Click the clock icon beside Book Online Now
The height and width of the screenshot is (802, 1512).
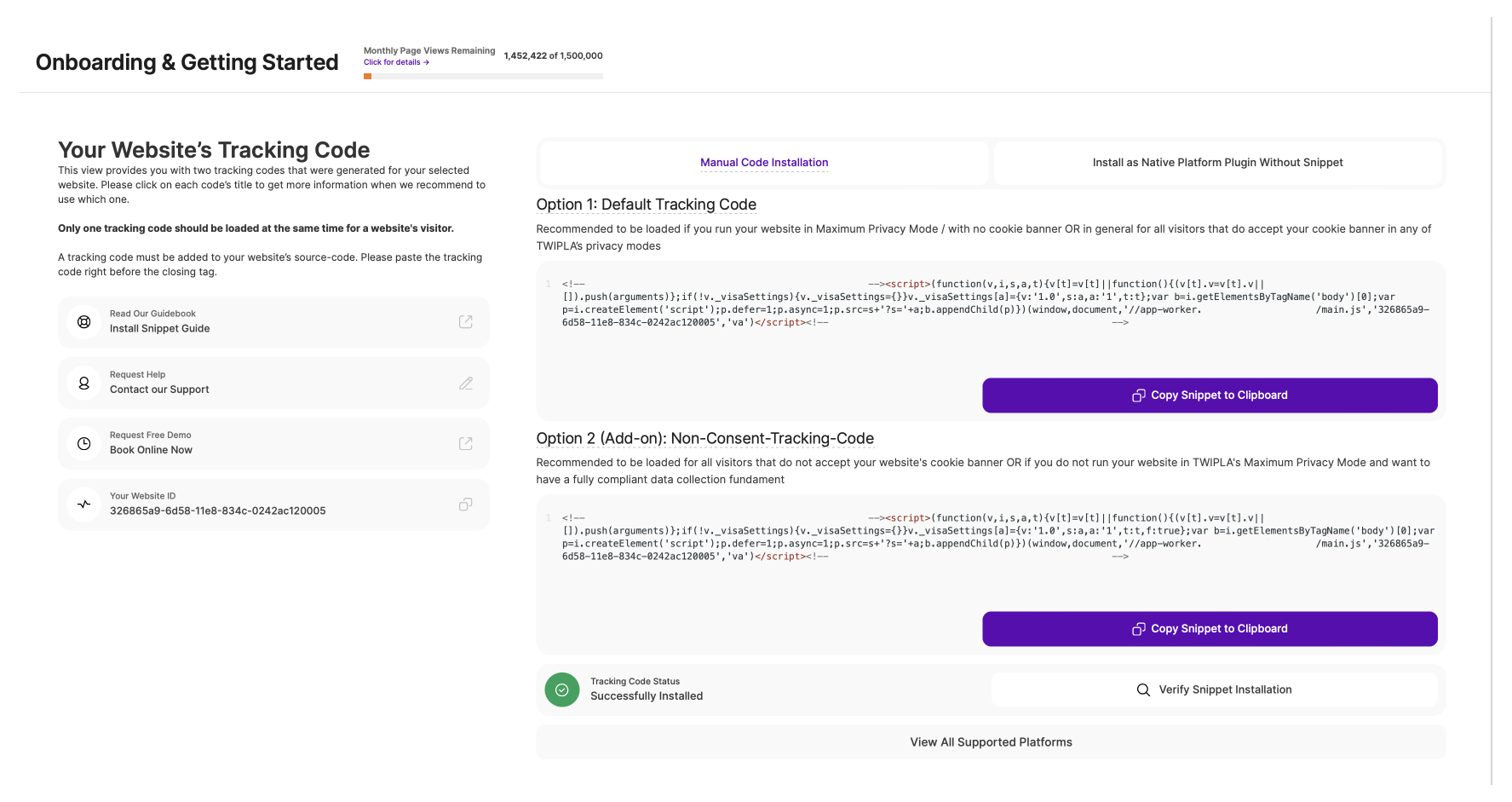click(x=83, y=444)
